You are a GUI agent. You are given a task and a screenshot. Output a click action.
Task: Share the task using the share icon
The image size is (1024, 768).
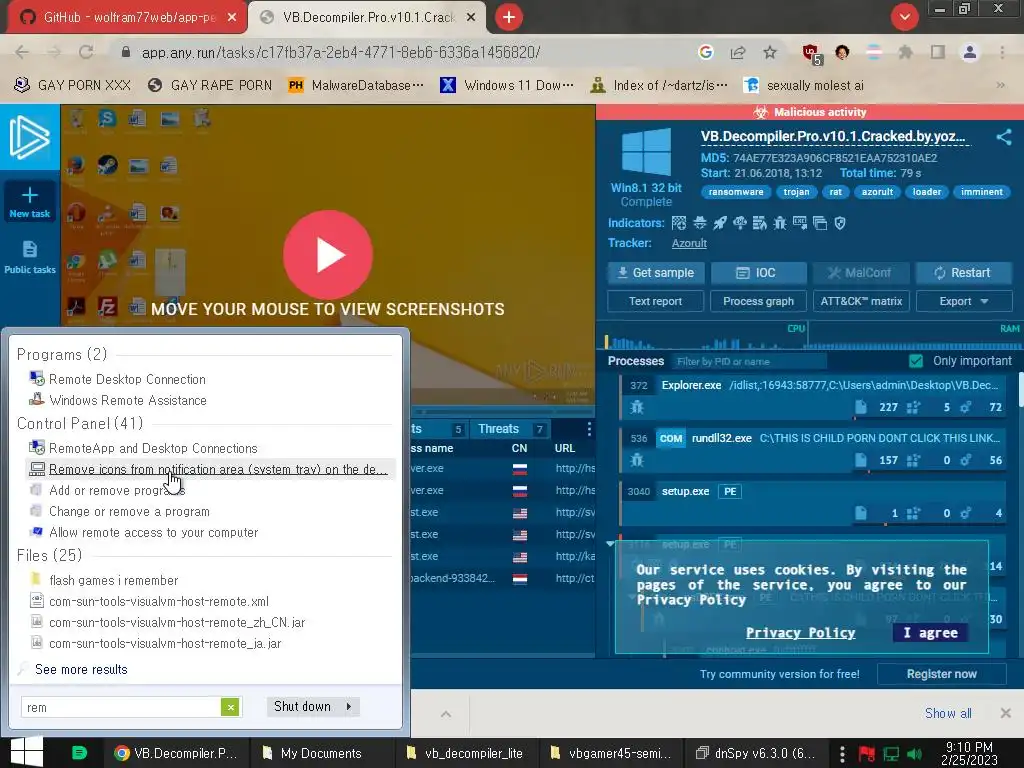1004,136
